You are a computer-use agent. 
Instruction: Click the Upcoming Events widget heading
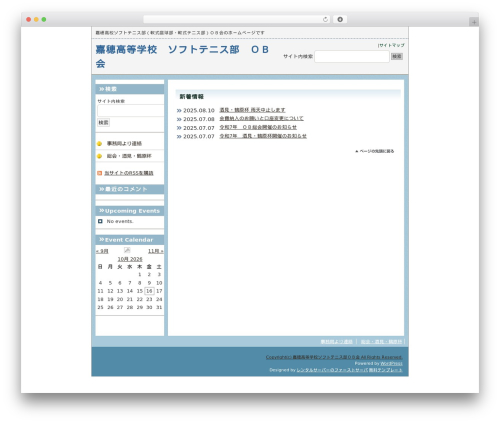(x=130, y=211)
